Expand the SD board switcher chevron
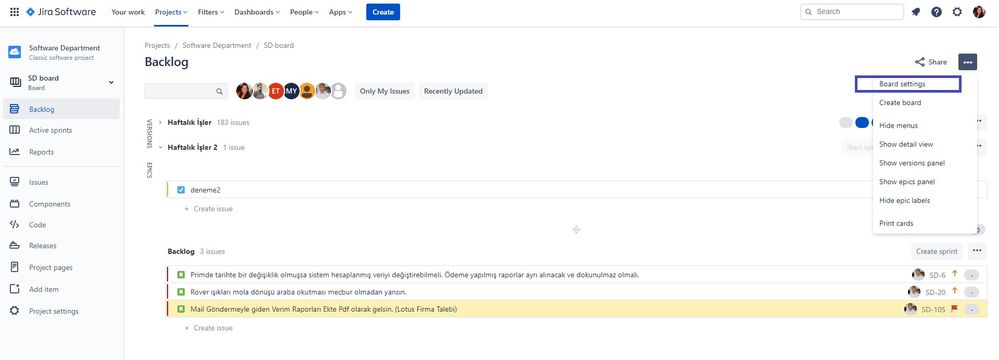This screenshot has width=999, height=360. click(111, 82)
